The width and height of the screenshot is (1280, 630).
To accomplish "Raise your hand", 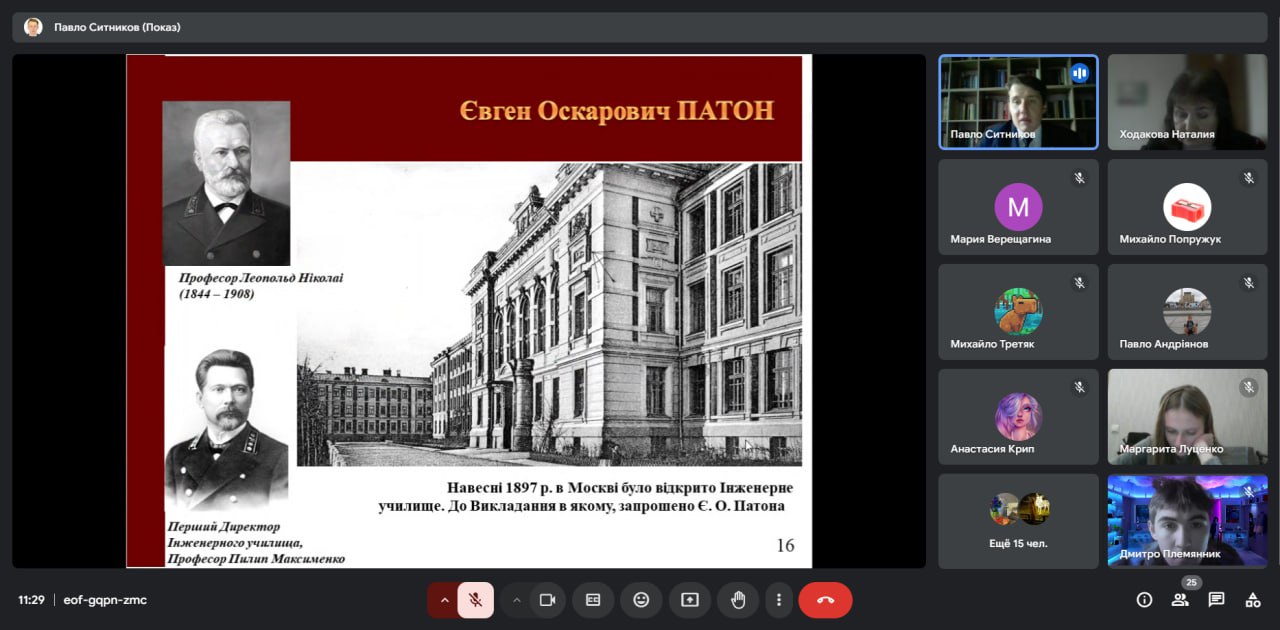I will pos(738,600).
